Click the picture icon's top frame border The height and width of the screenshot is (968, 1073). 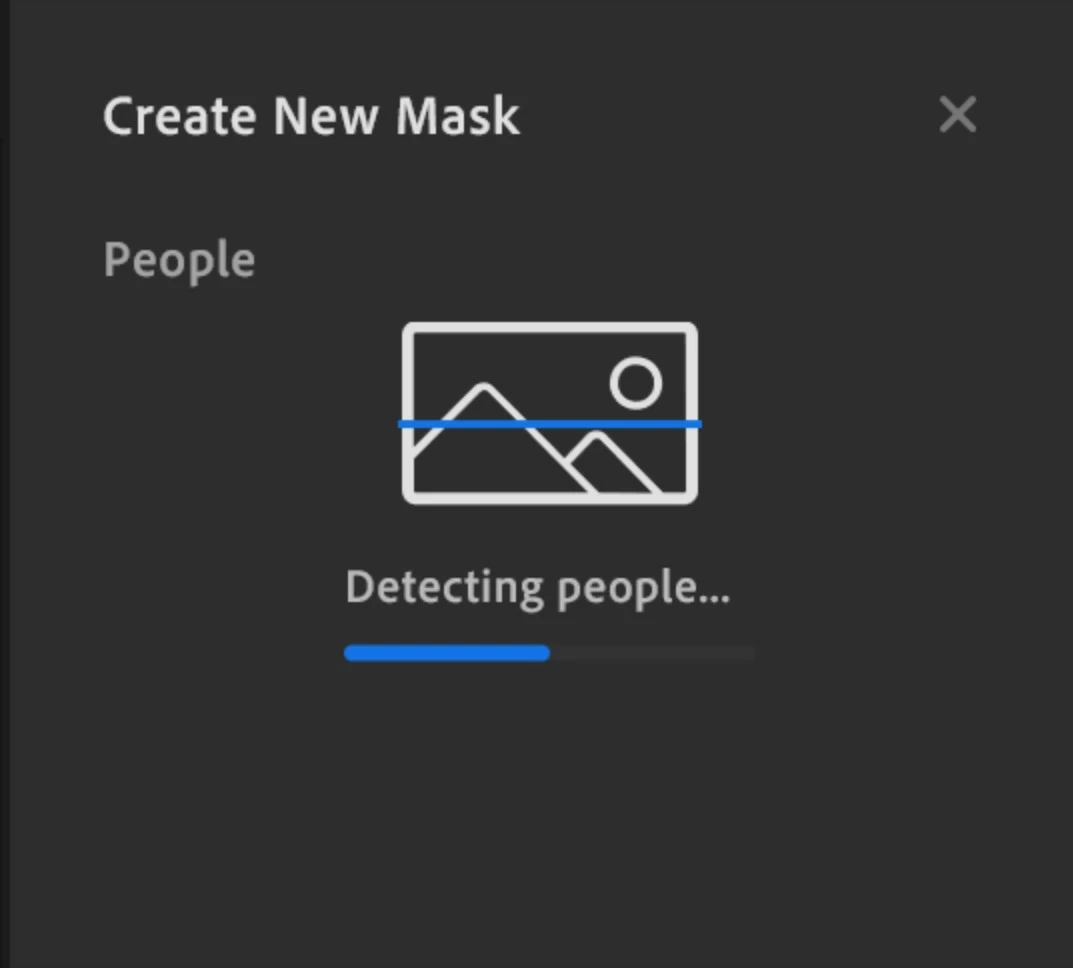point(550,328)
